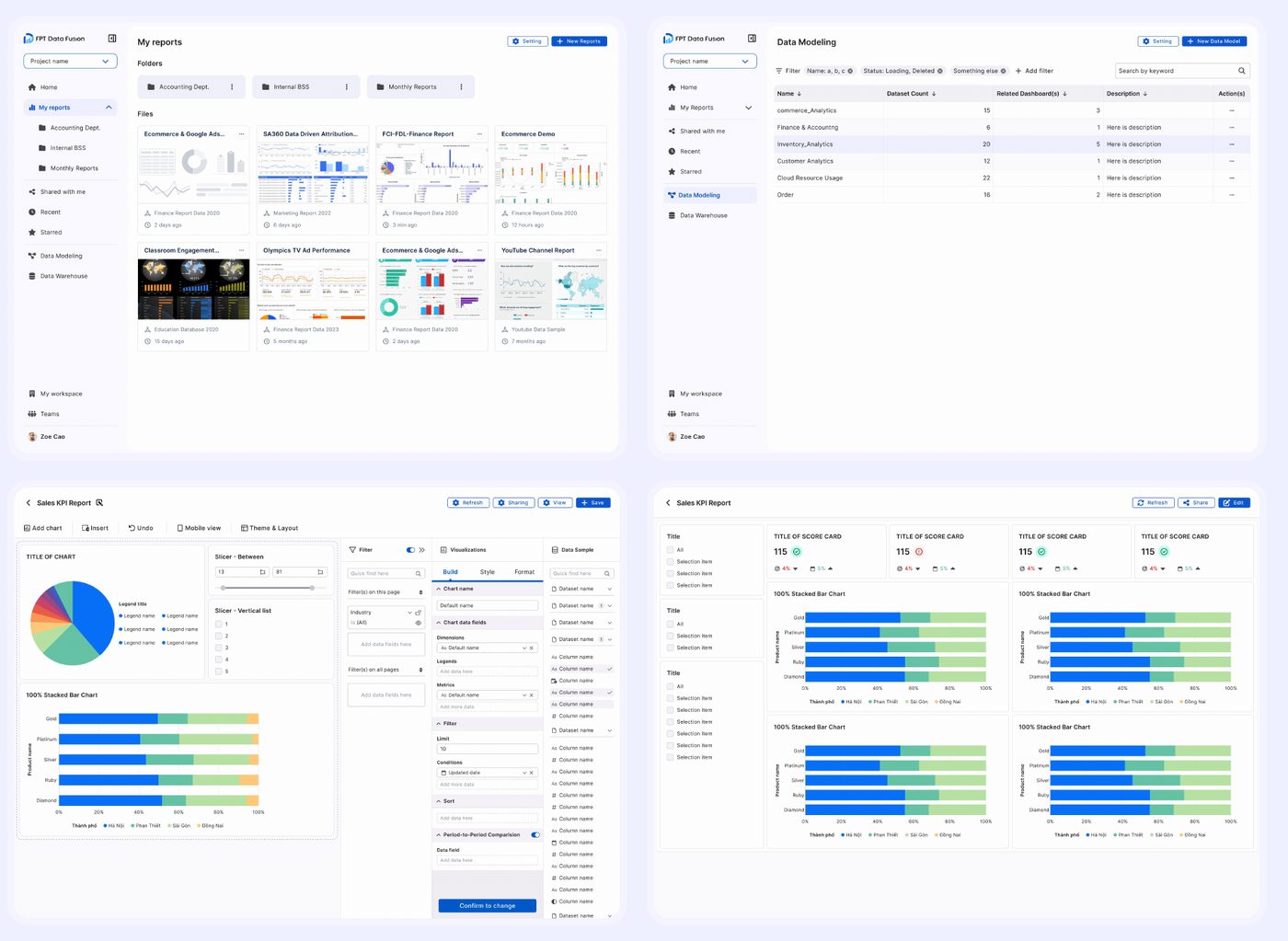Viewport: 1288px width, 941px height.
Task: Open the Classroom Engagement report thumbnail
Action: click(x=193, y=289)
